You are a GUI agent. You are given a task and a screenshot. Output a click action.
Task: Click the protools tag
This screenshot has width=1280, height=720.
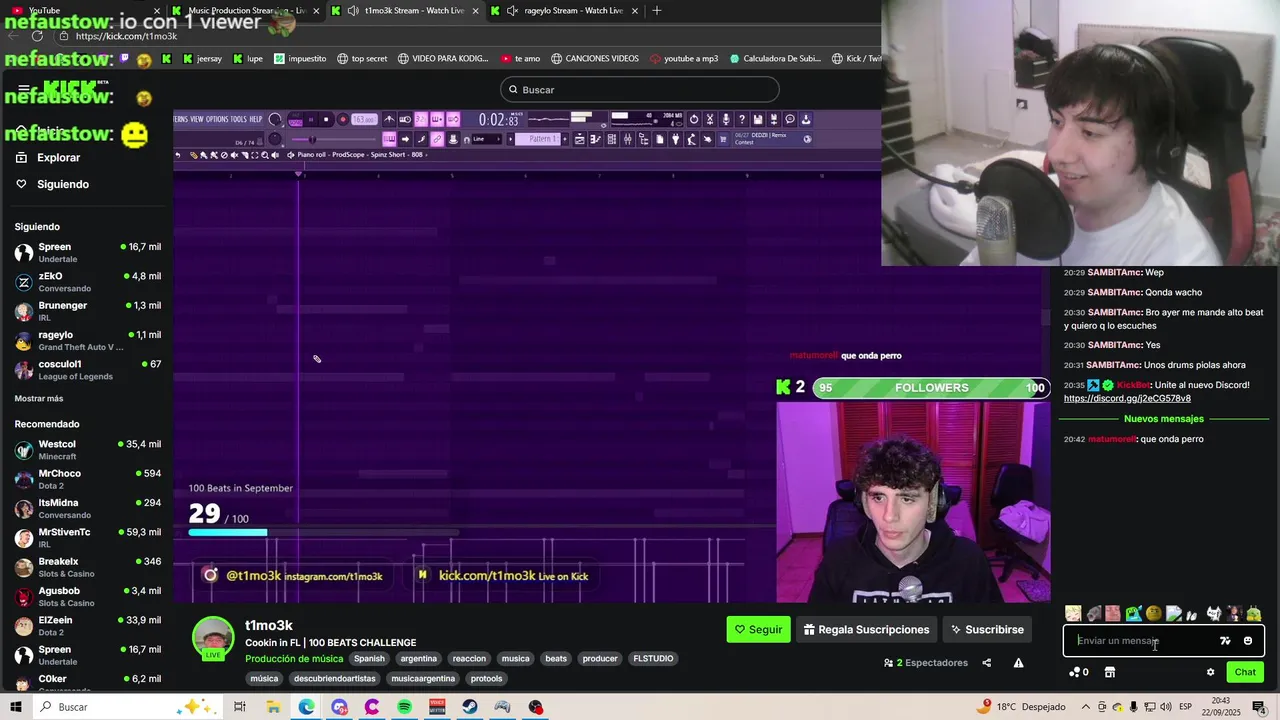click(486, 679)
